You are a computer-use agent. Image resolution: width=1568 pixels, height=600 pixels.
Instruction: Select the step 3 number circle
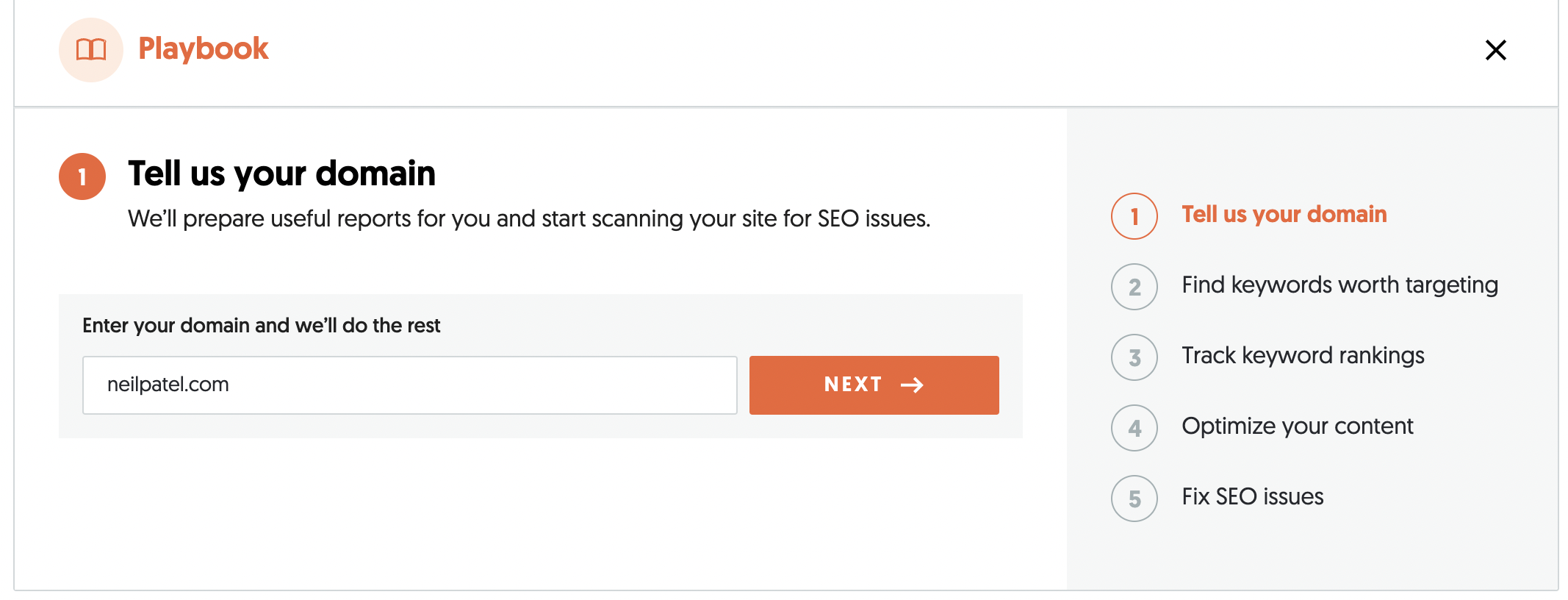coord(1134,357)
